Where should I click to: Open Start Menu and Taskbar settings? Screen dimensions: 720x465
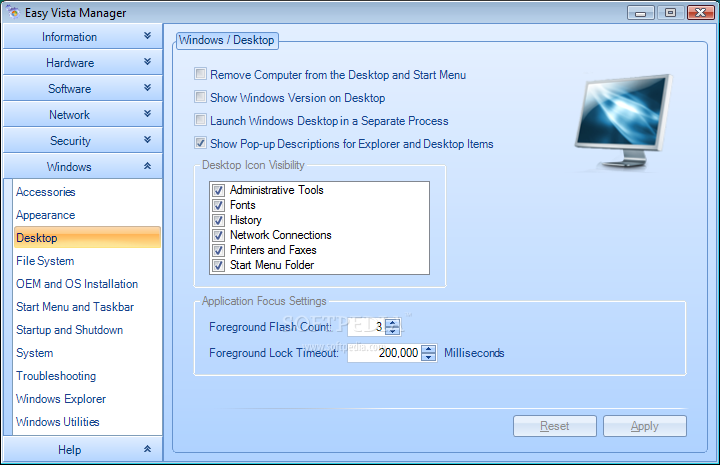tap(75, 307)
